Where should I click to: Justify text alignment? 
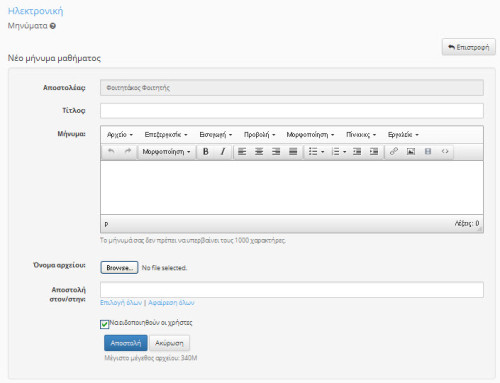pos(293,152)
